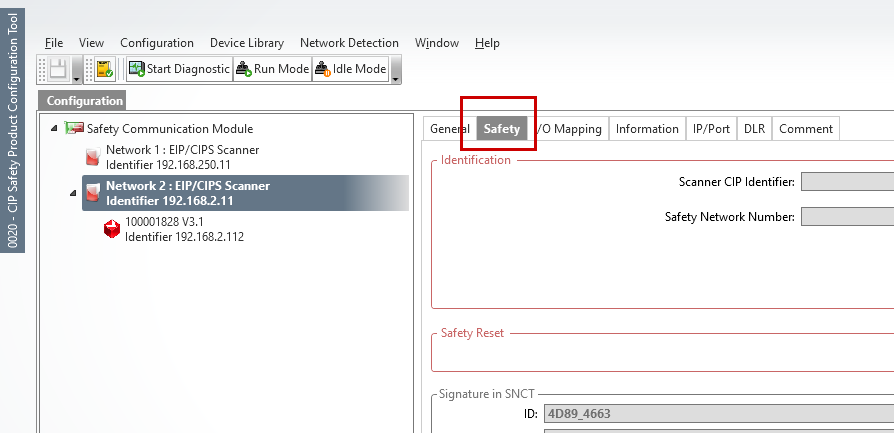Select device 100001828 V3.1 in tree

click(x=184, y=229)
